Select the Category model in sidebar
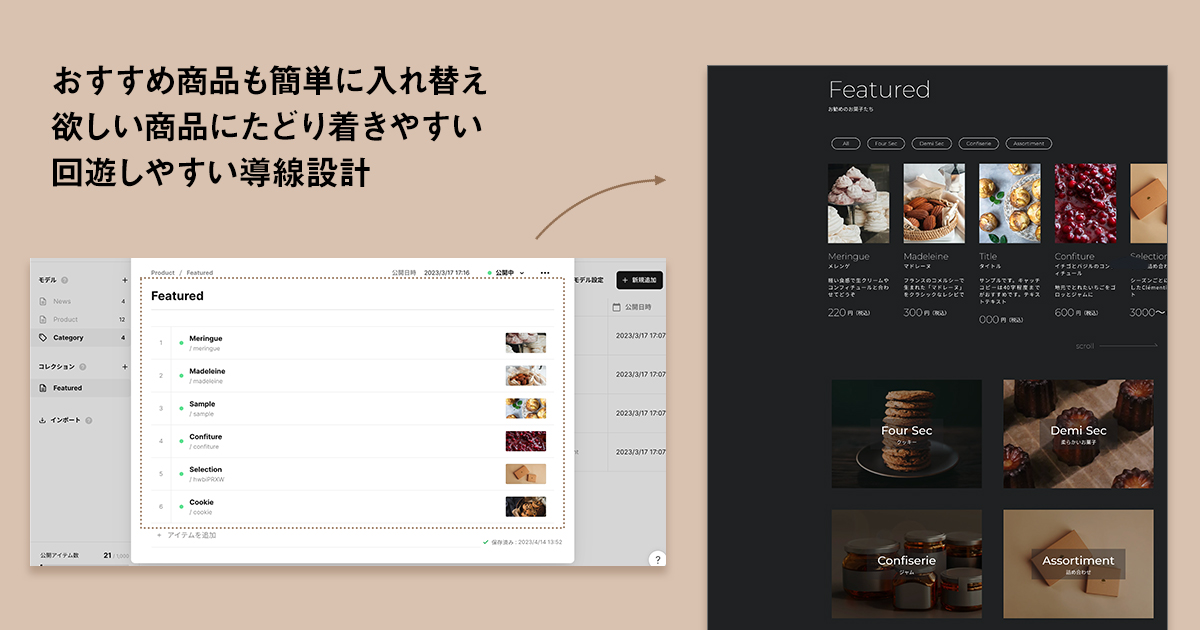 point(80,337)
